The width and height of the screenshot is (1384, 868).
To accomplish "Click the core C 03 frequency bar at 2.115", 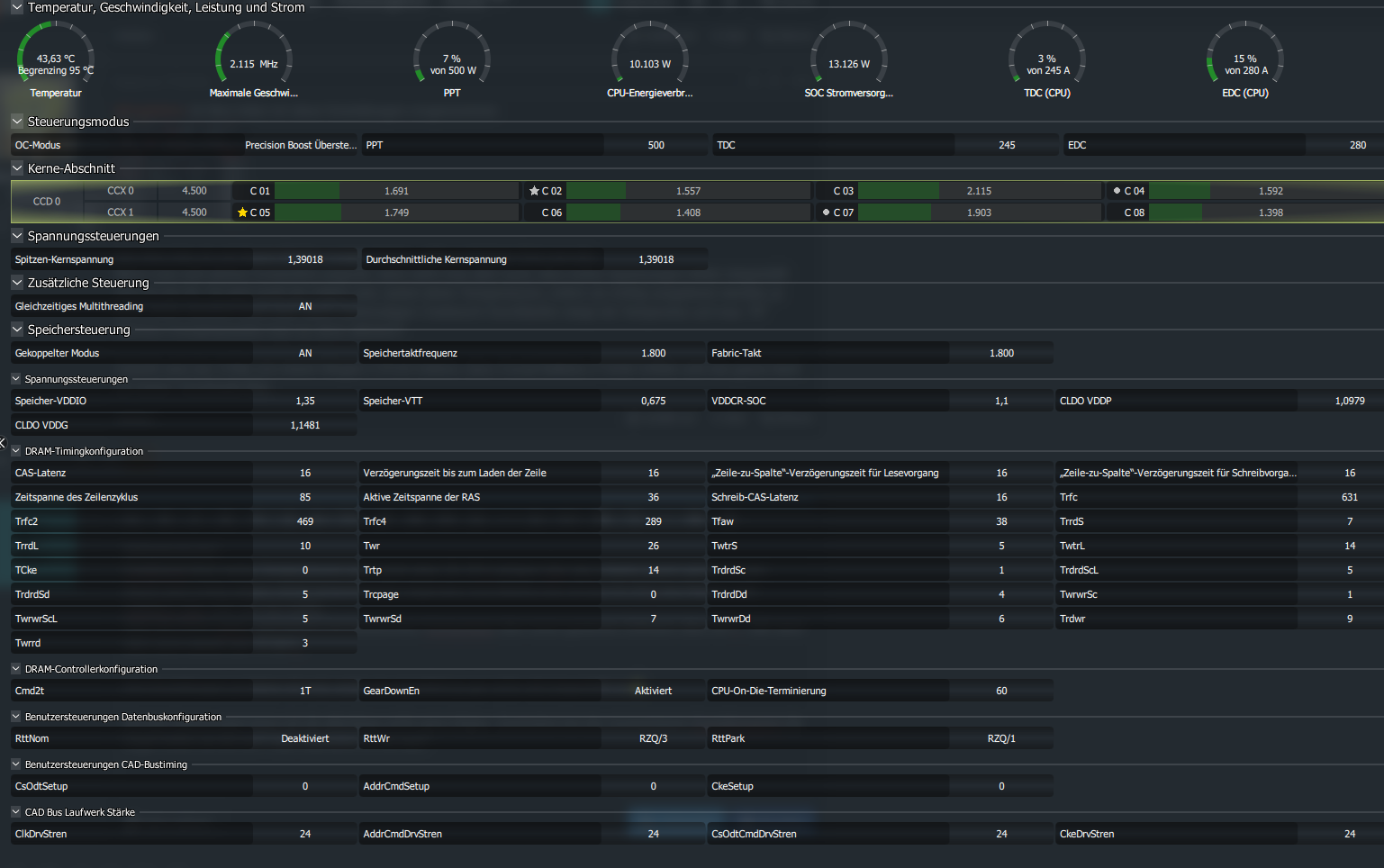I will (979, 191).
